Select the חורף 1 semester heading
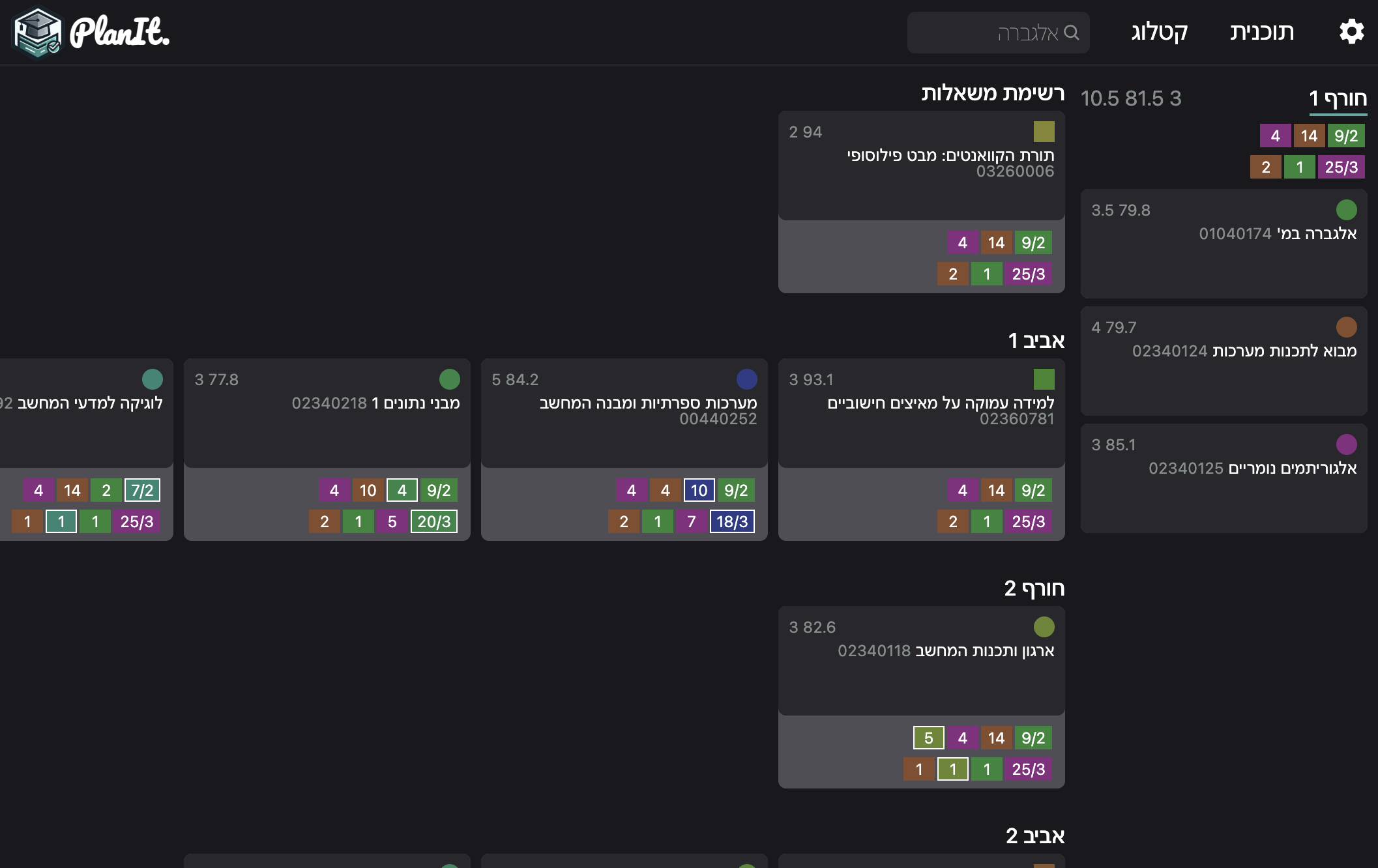Image resolution: width=1378 pixels, height=868 pixels. (1338, 98)
